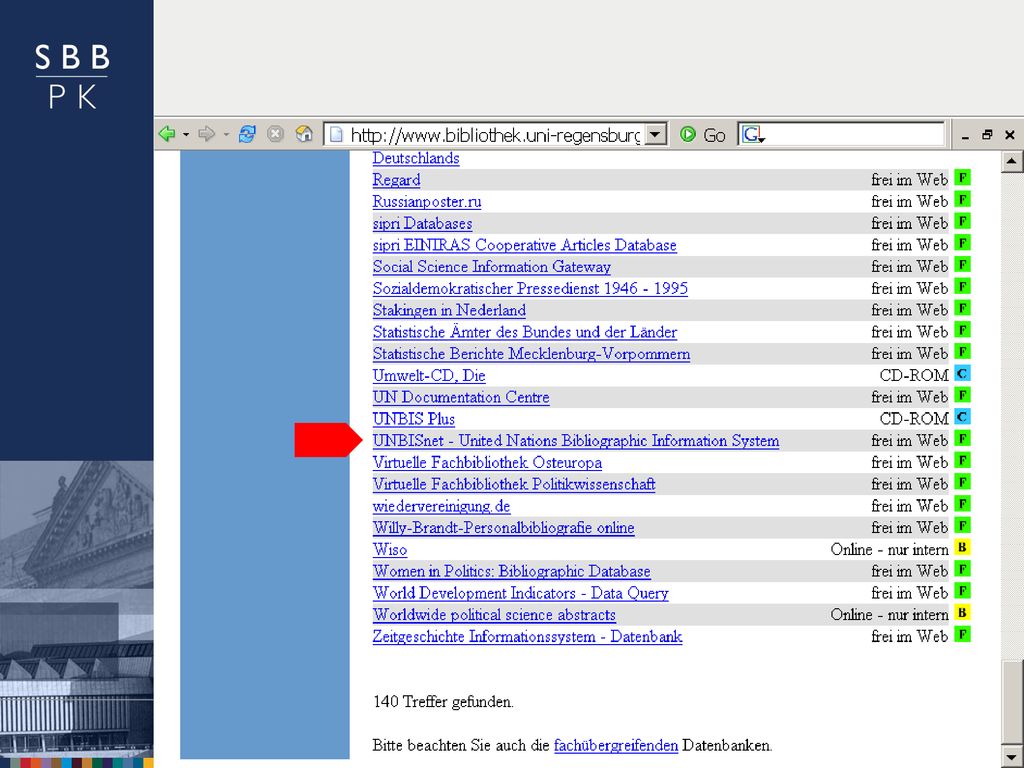Open the UN Documentation Centre link
This screenshot has height=768, width=1024.
pyautogui.click(x=461, y=397)
